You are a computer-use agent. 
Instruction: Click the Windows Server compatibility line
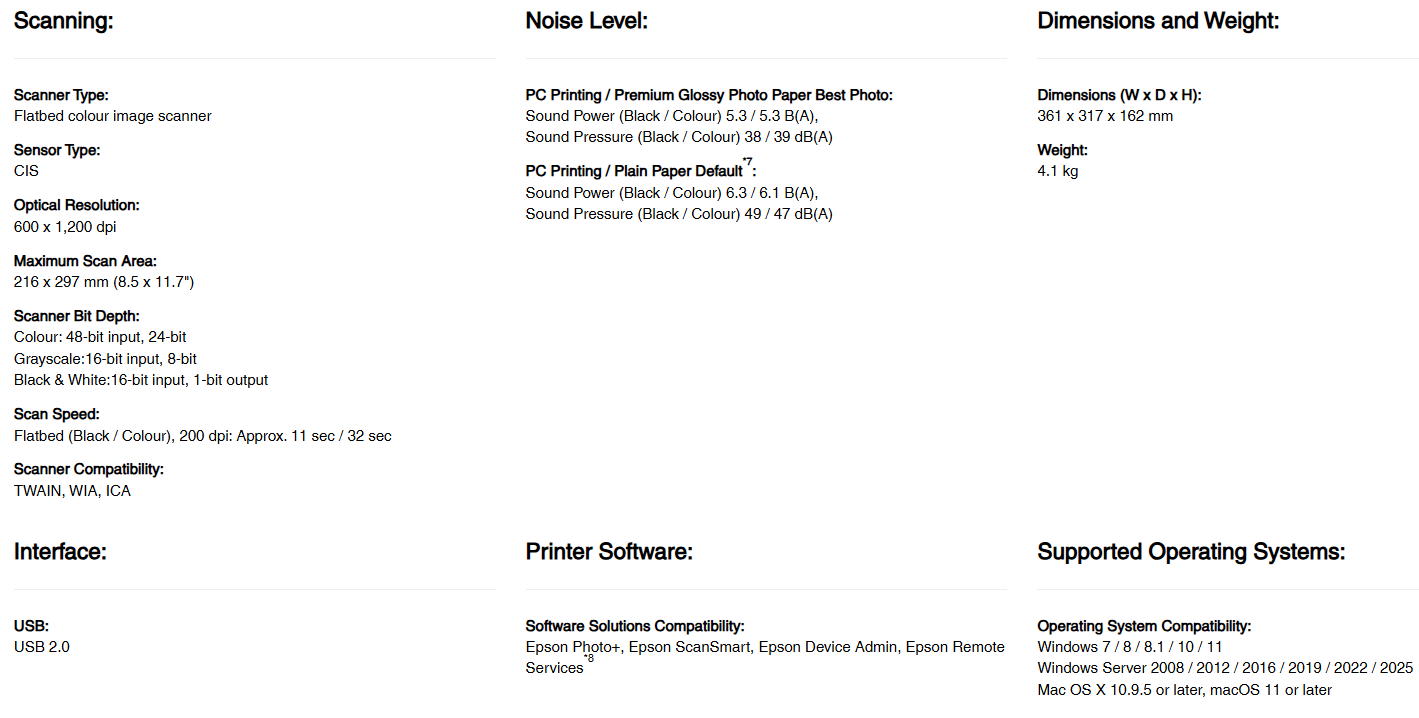point(1225,668)
